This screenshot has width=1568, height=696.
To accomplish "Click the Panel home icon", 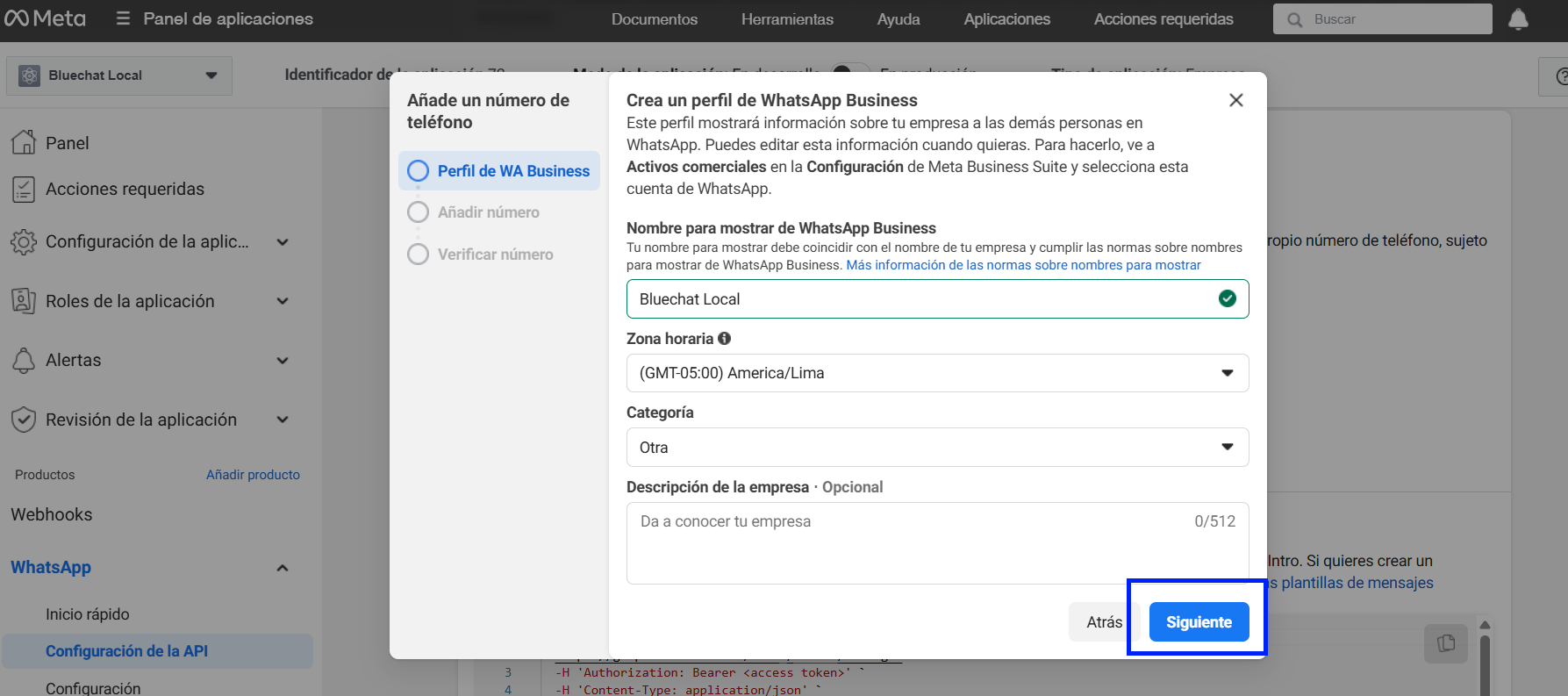I will (x=24, y=142).
